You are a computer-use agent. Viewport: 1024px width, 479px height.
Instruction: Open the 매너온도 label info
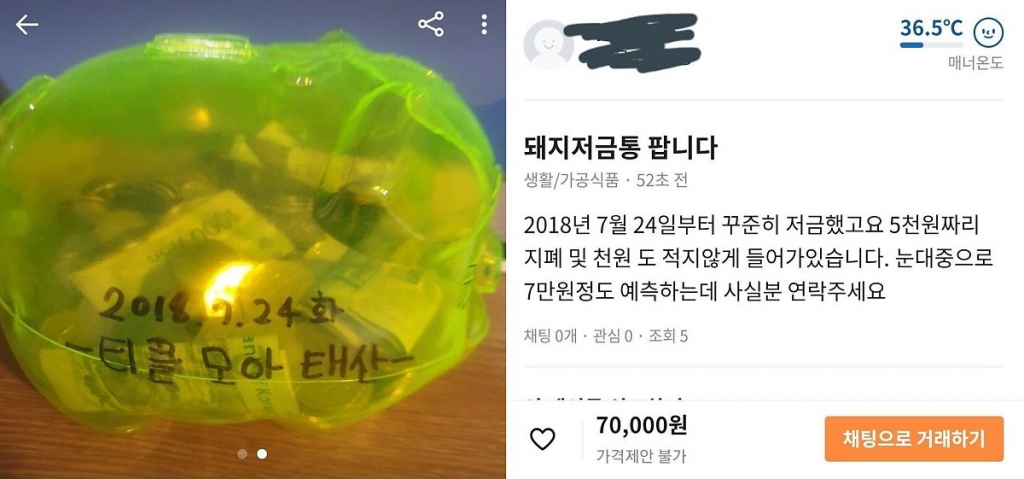tap(976, 63)
